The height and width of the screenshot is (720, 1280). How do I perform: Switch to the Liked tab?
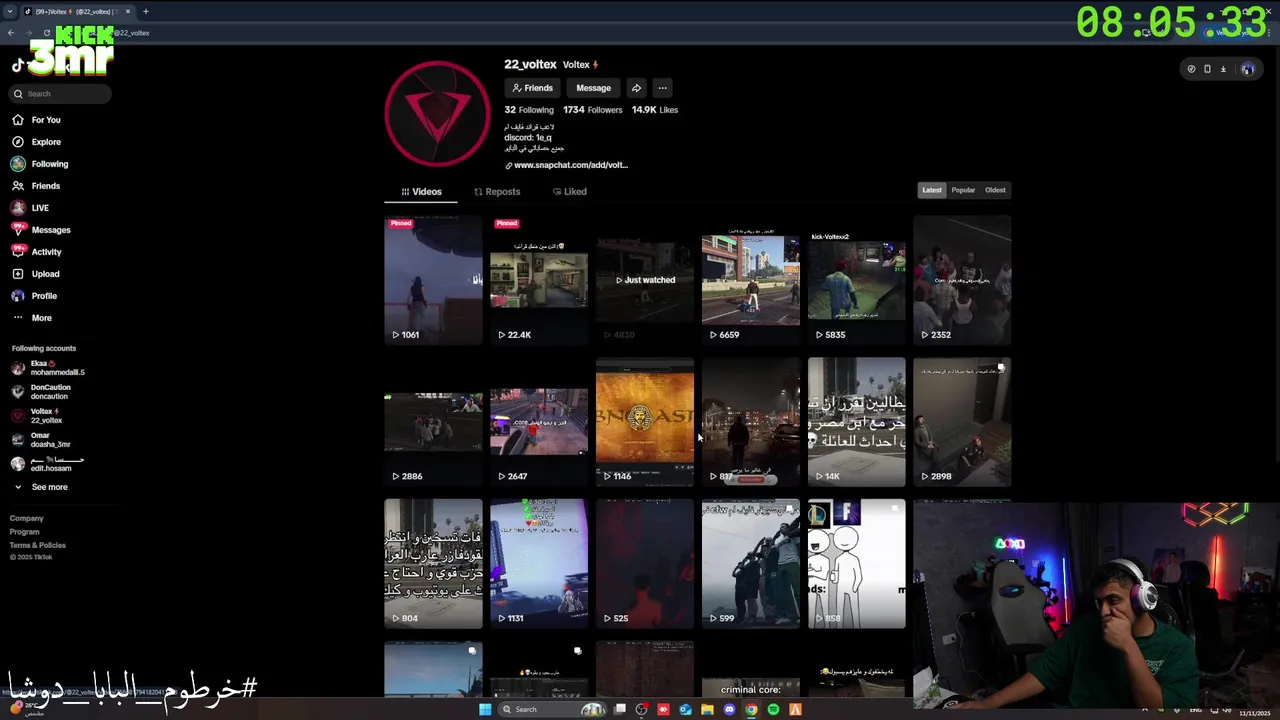point(570,191)
